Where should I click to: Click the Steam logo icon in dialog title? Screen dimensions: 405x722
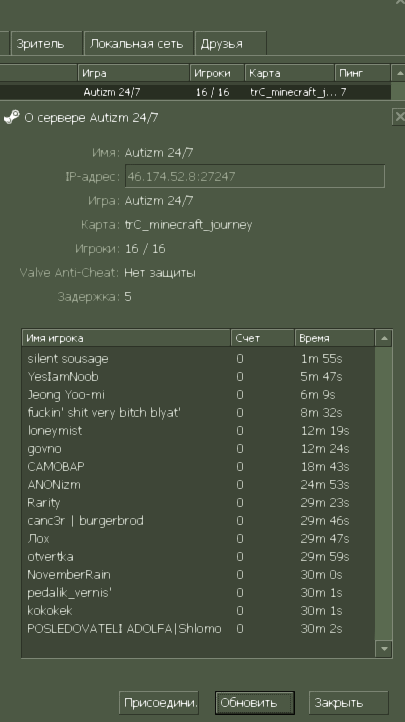12,117
